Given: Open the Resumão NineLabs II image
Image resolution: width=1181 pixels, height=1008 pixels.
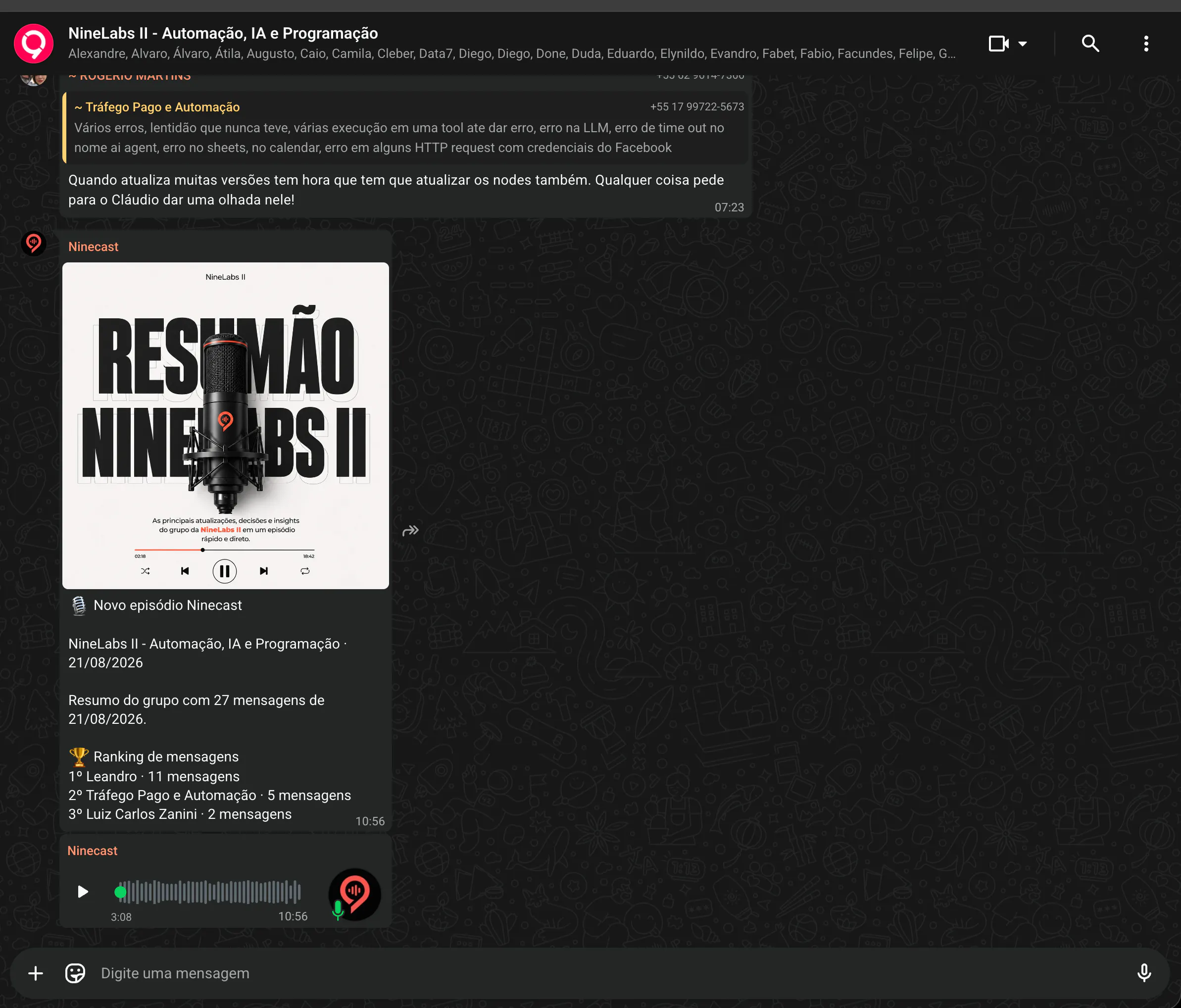Looking at the screenshot, I should point(226,425).
